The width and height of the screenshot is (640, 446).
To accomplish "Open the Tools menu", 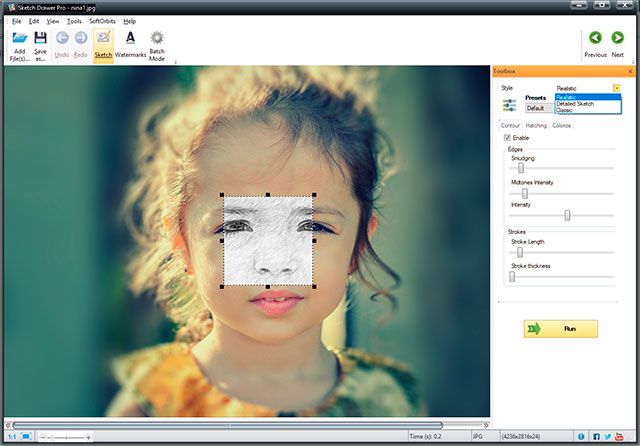I will pyautogui.click(x=74, y=21).
